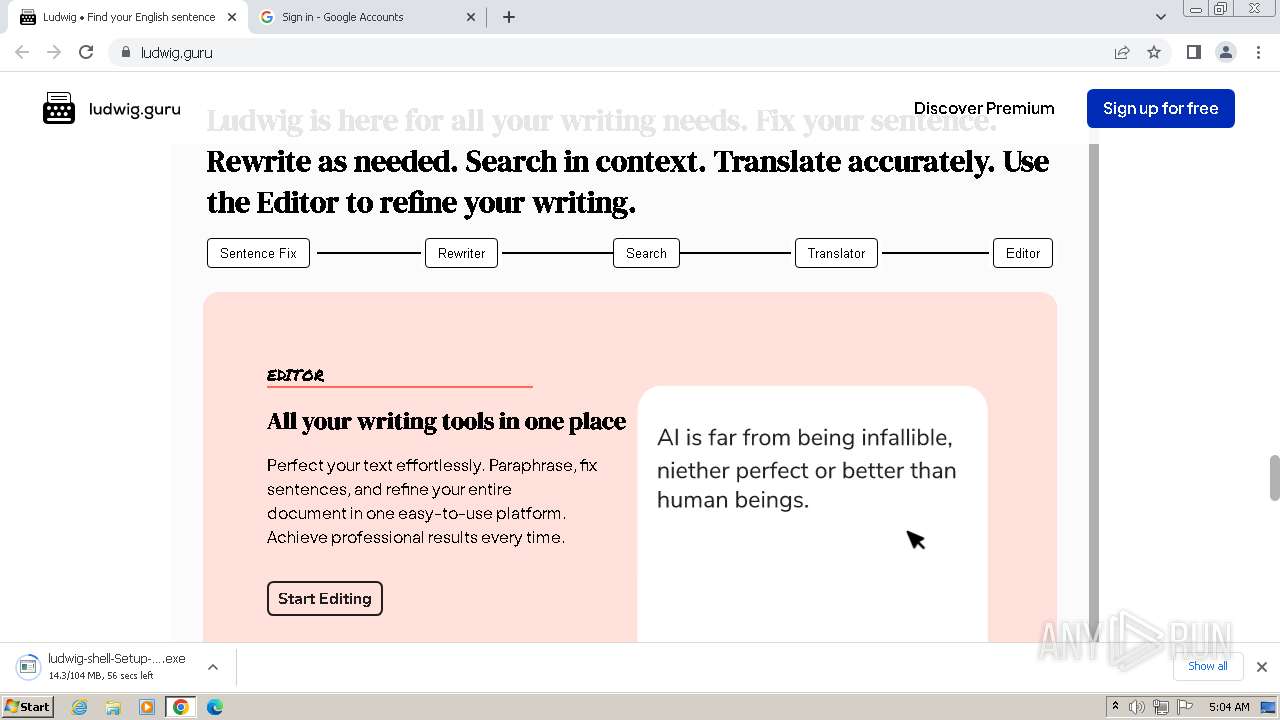Select the Sentence Fix step
This screenshot has width=1280, height=720.
(258, 253)
